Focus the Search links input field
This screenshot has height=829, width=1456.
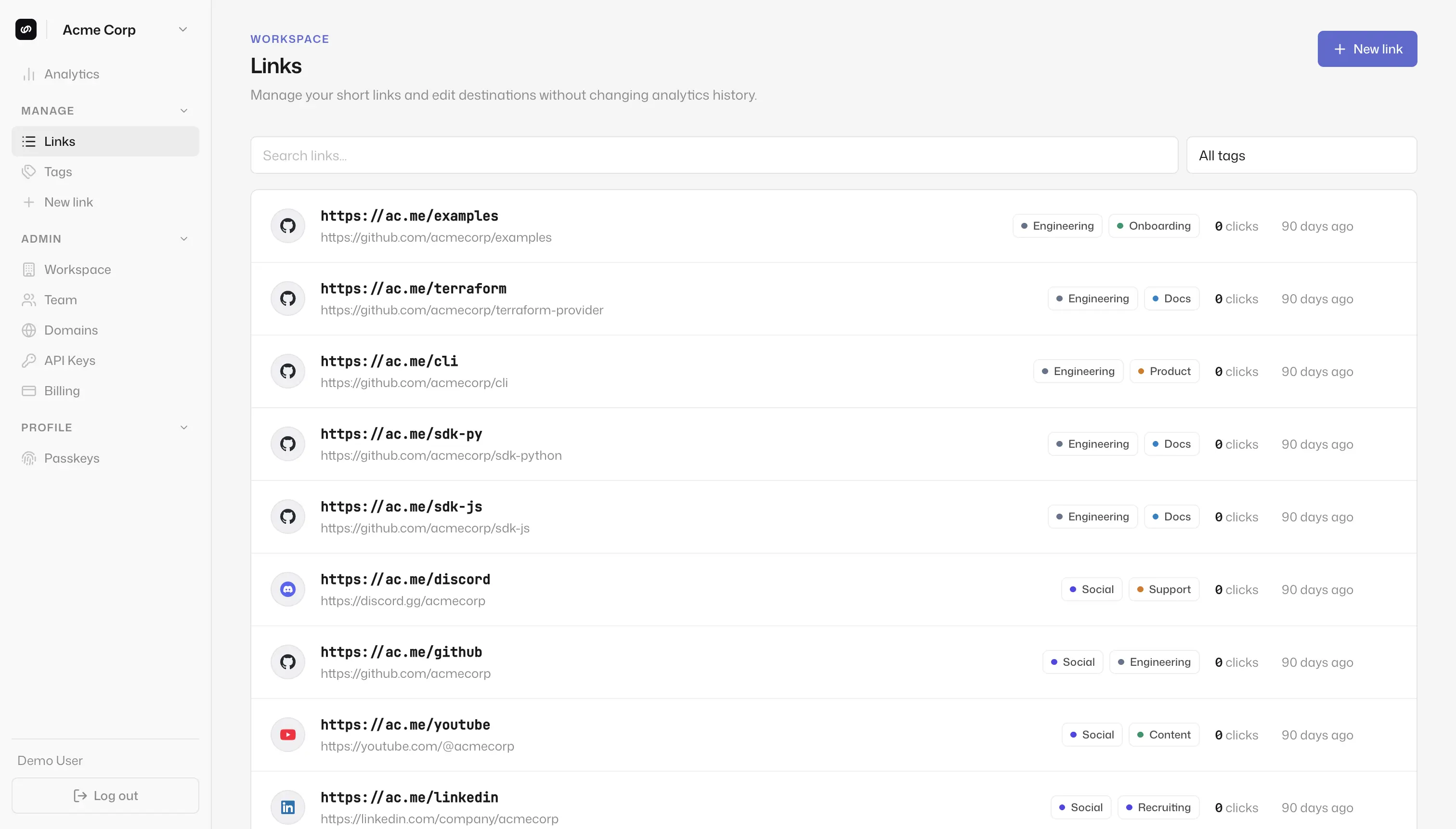tap(714, 155)
